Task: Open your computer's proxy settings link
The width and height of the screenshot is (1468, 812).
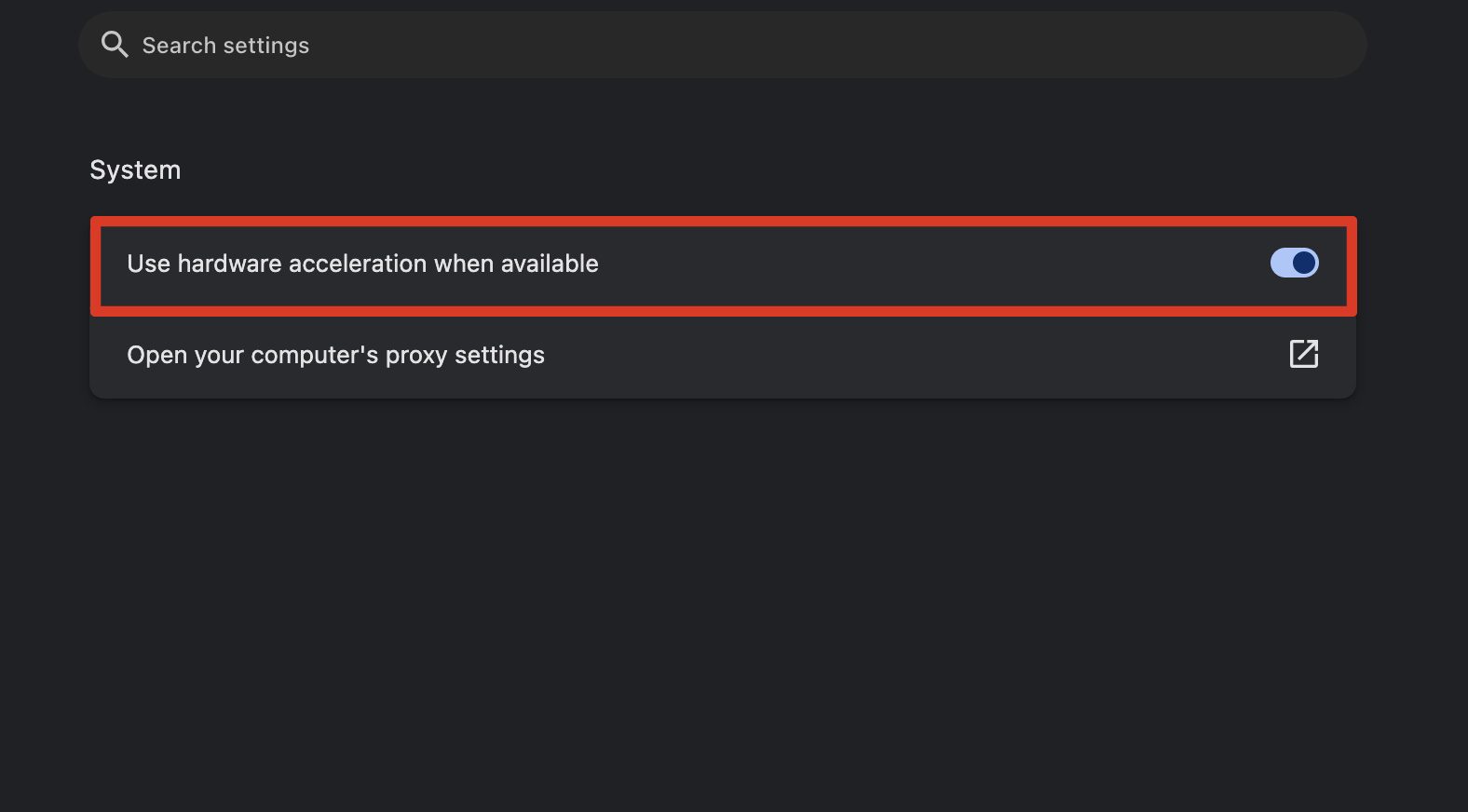Action: tap(335, 355)
